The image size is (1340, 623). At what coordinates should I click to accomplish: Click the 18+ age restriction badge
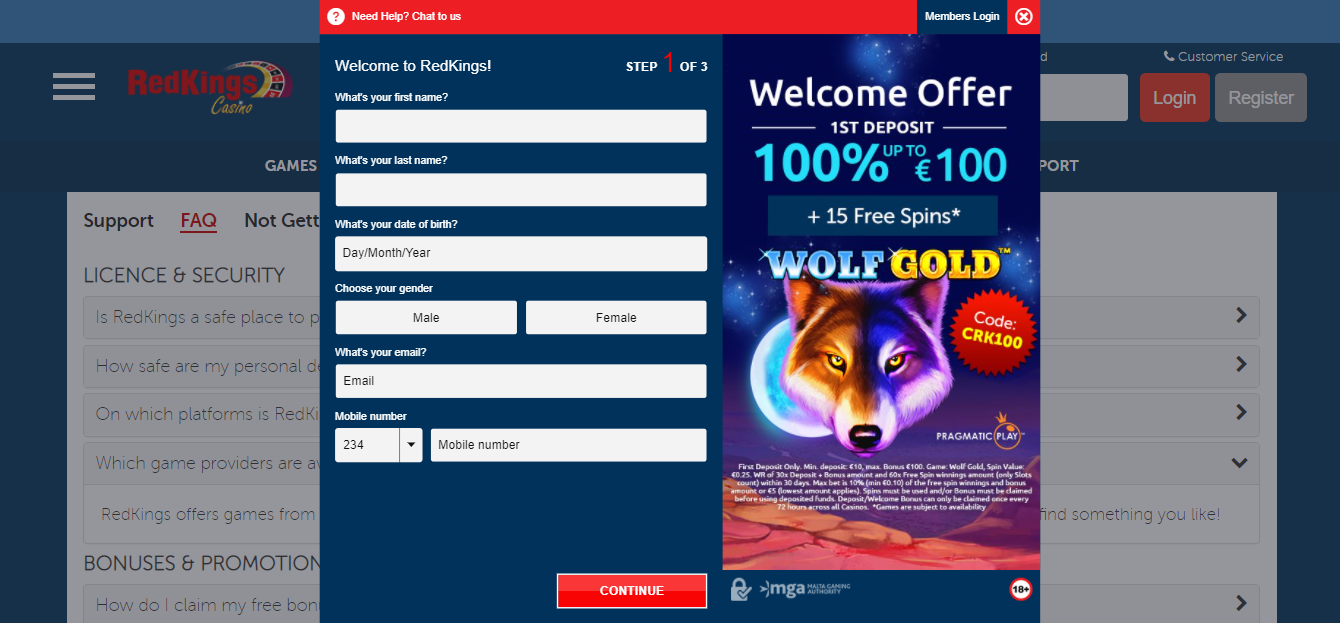click(1020, 590)
